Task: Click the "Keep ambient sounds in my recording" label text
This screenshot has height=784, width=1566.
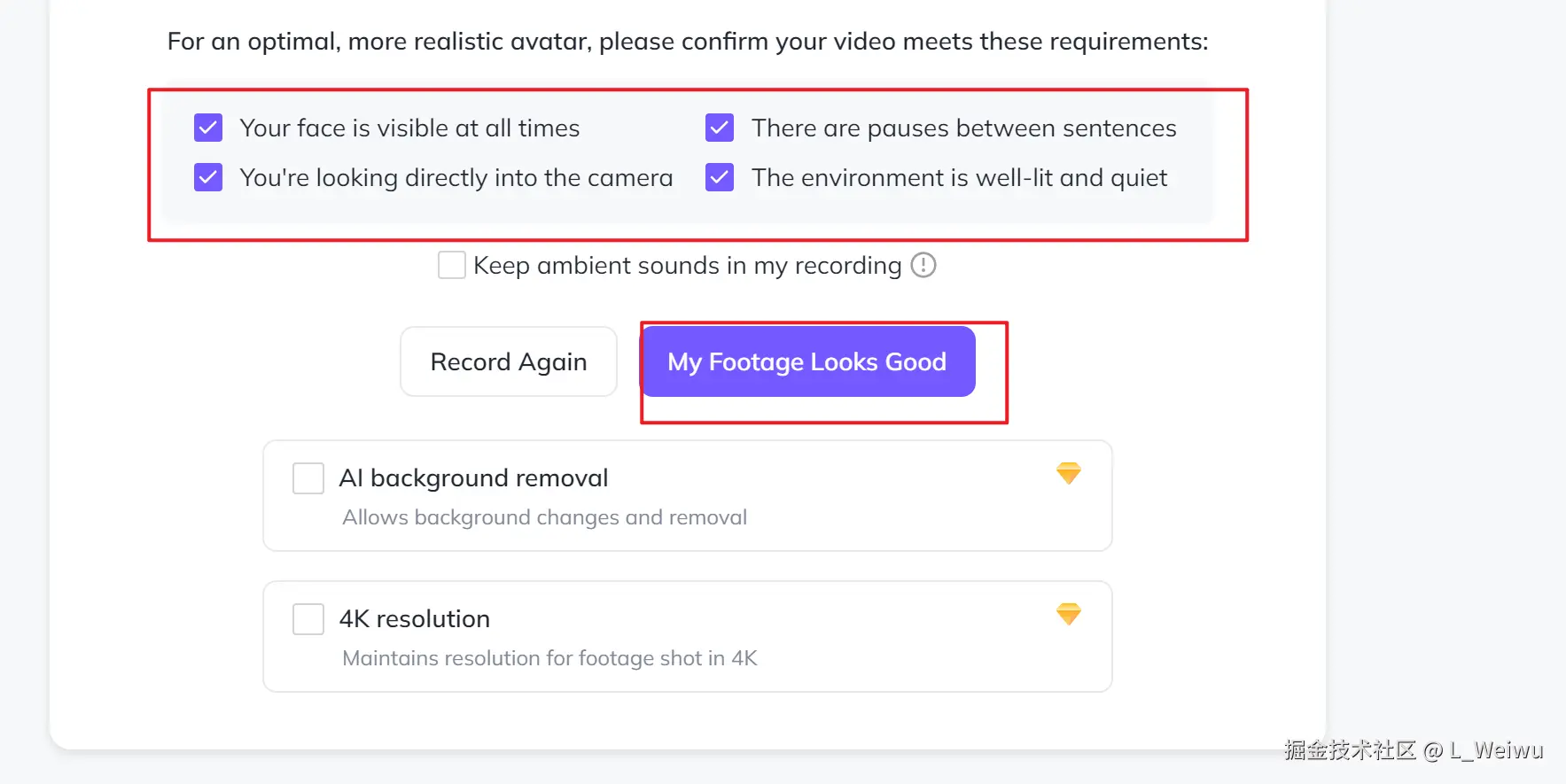Action: (687, 266)
